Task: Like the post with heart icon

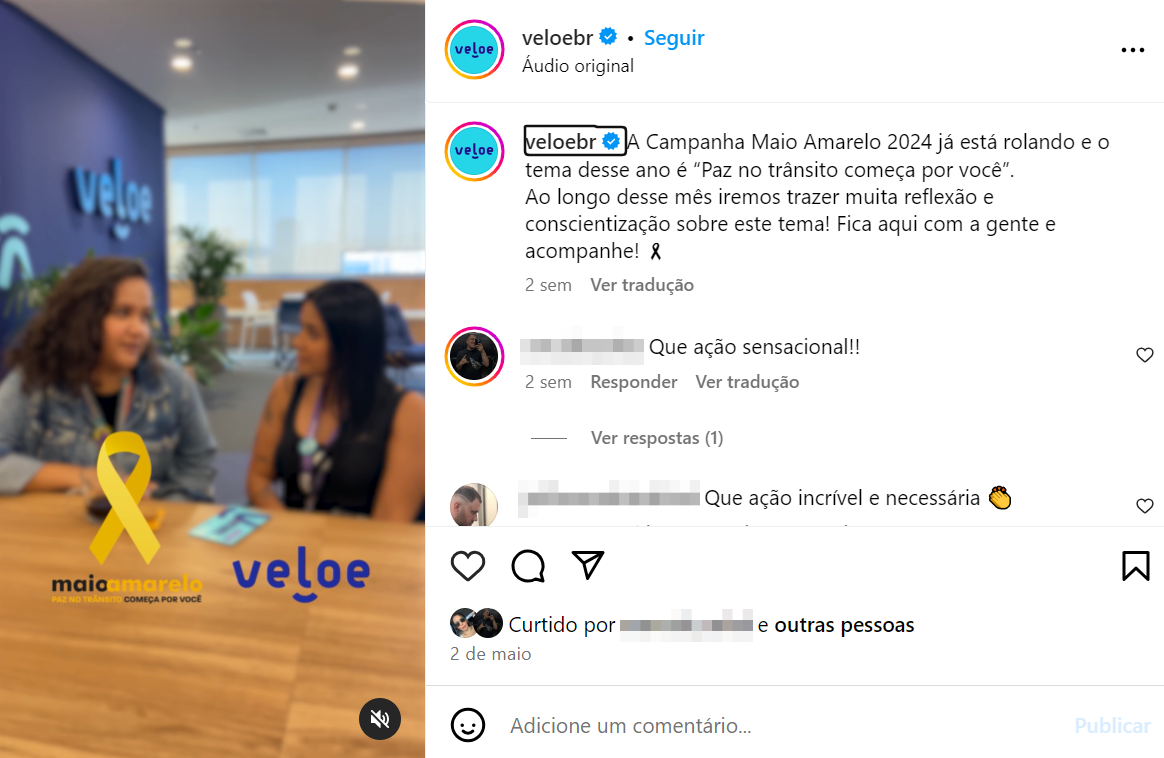Action: 468,566
